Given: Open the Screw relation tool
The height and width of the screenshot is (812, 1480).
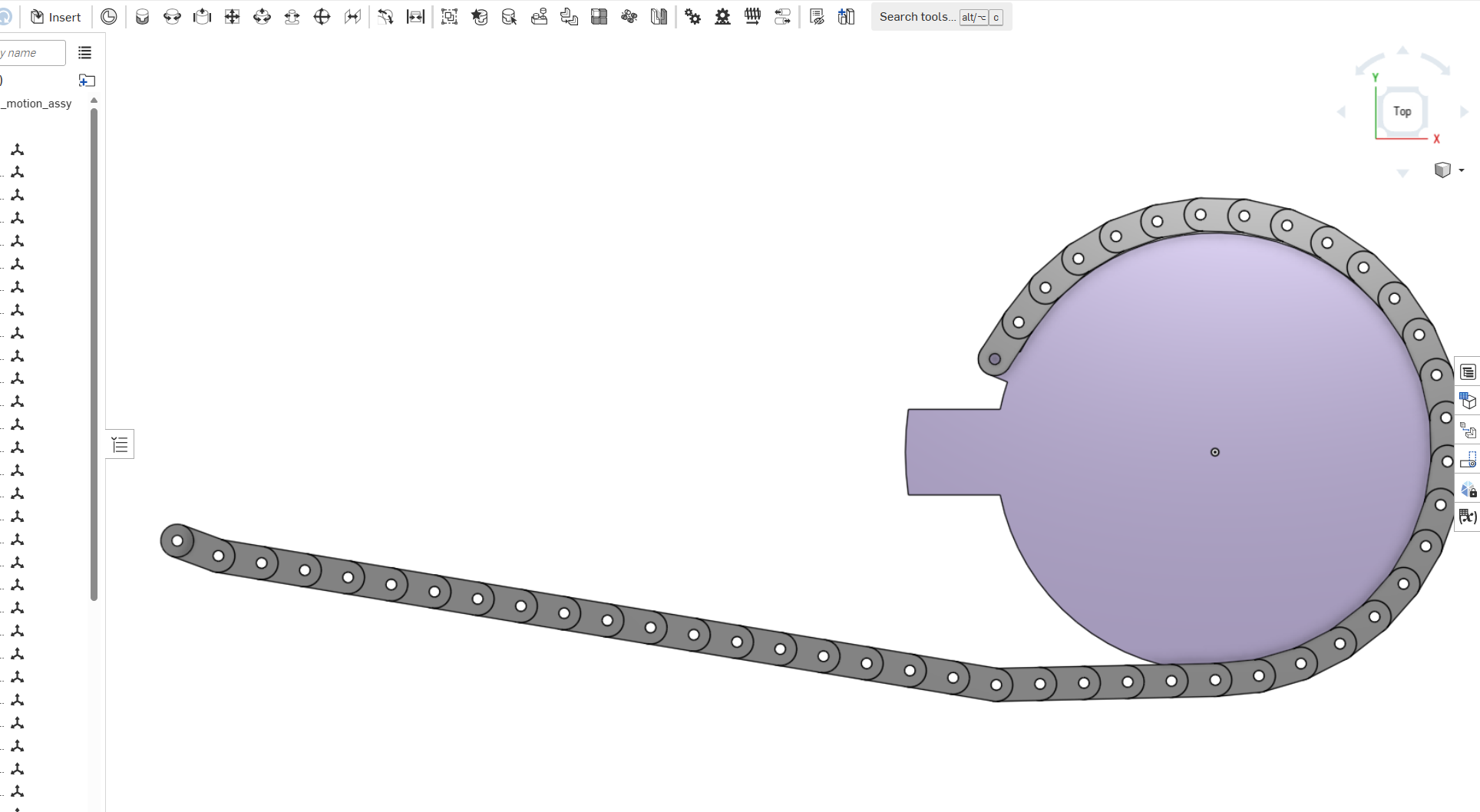Looking at the screenshot, I should point(752,16).
